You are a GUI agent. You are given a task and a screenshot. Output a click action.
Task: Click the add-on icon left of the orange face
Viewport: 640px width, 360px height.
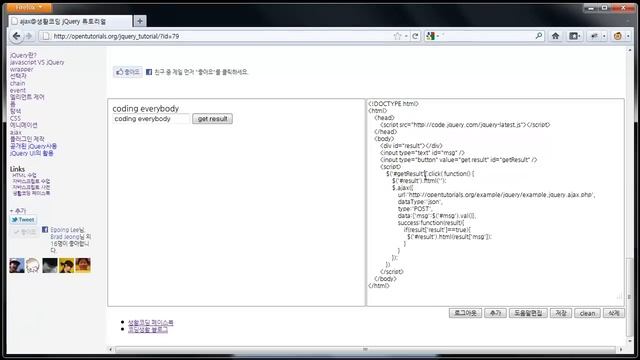pyautogui.click(x=595, y=36)
